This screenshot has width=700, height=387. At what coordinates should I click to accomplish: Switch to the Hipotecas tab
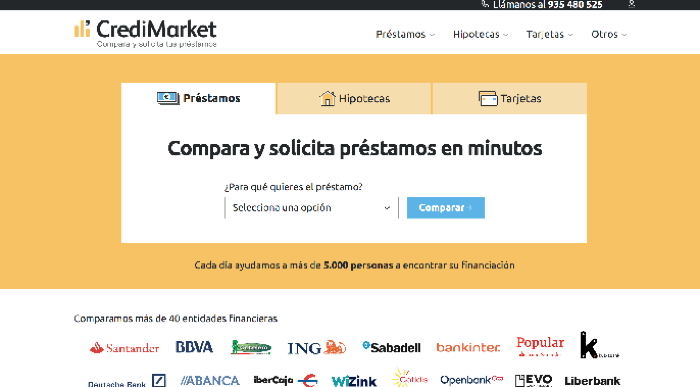click(x=354, y=98)
